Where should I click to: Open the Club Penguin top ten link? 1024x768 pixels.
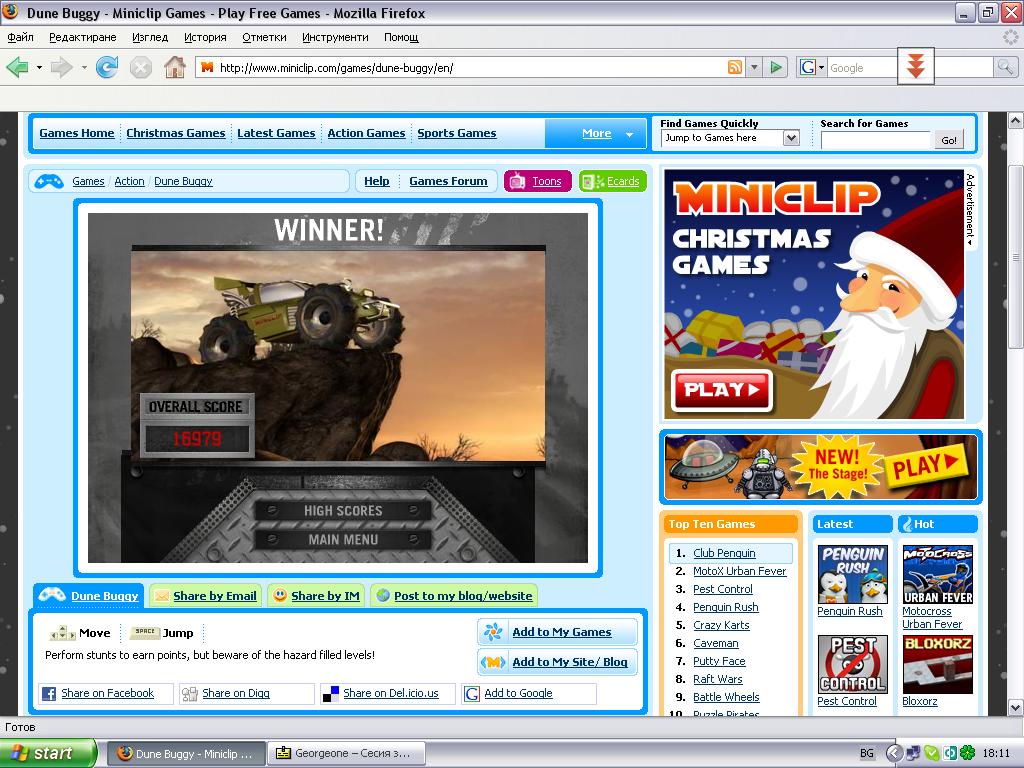(724, 553)
